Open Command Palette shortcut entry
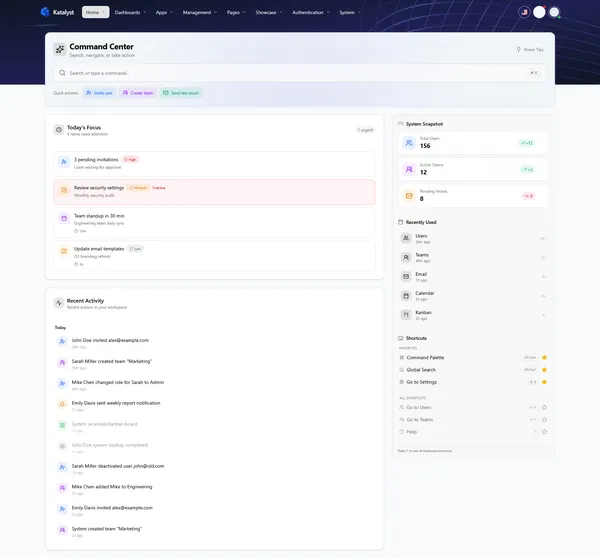Viewport: 600px width, 558px height. 473,357
